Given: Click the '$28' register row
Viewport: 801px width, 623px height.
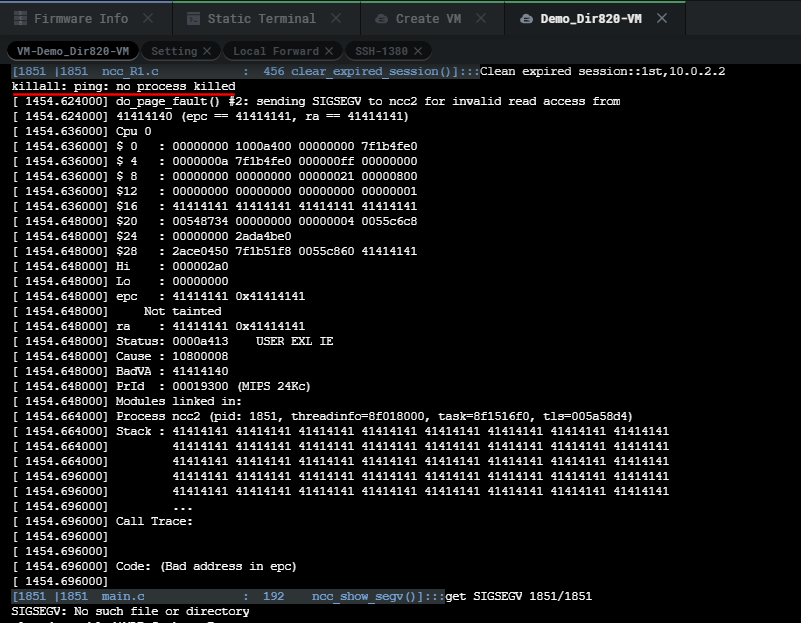Looking at the screenshot, I should [x=215, y=251].
